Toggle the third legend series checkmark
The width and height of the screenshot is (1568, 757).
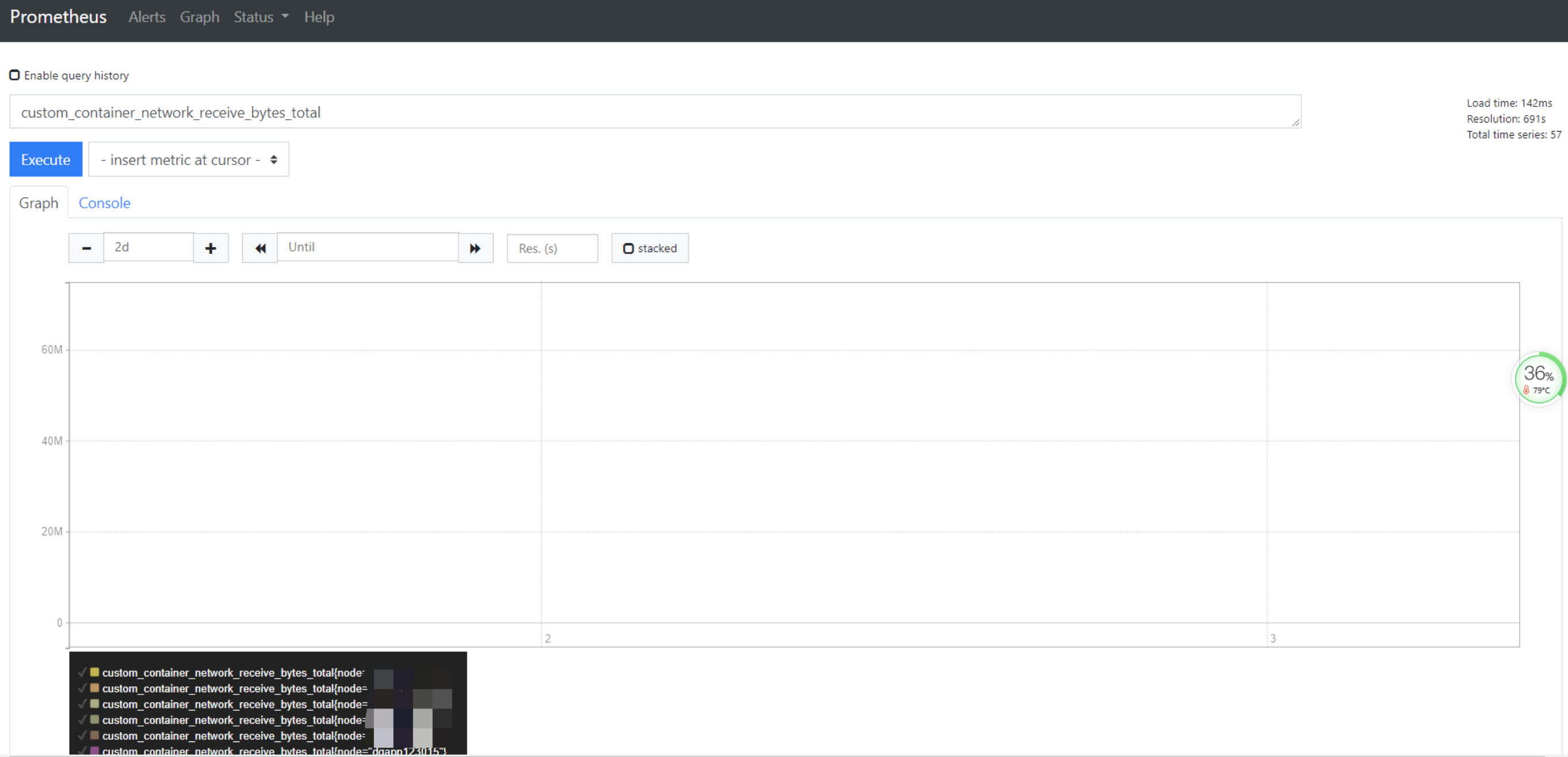(82, 704)
